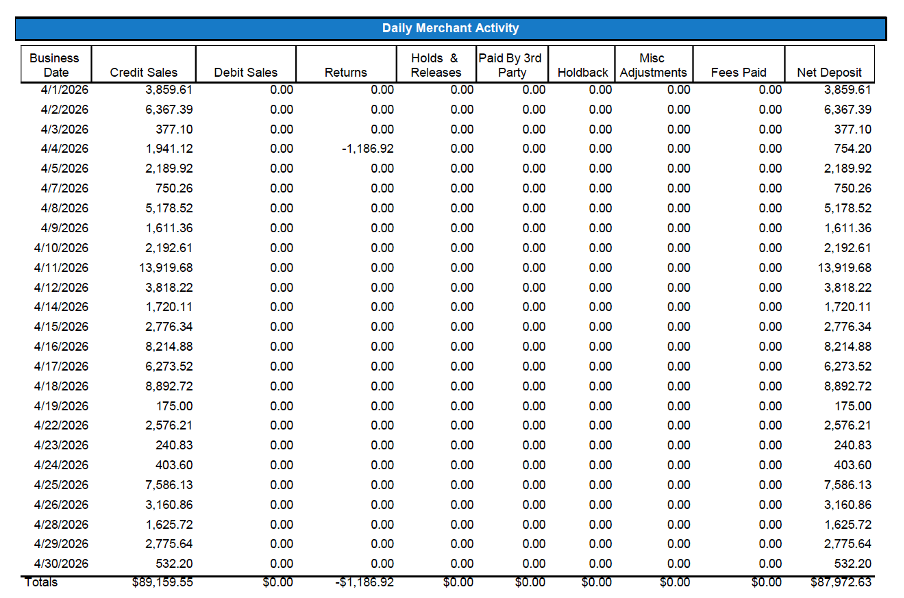Click the 4/18/2026 business date
The height and width of the screenshot is (598, 904).
[x=61, y=386]
